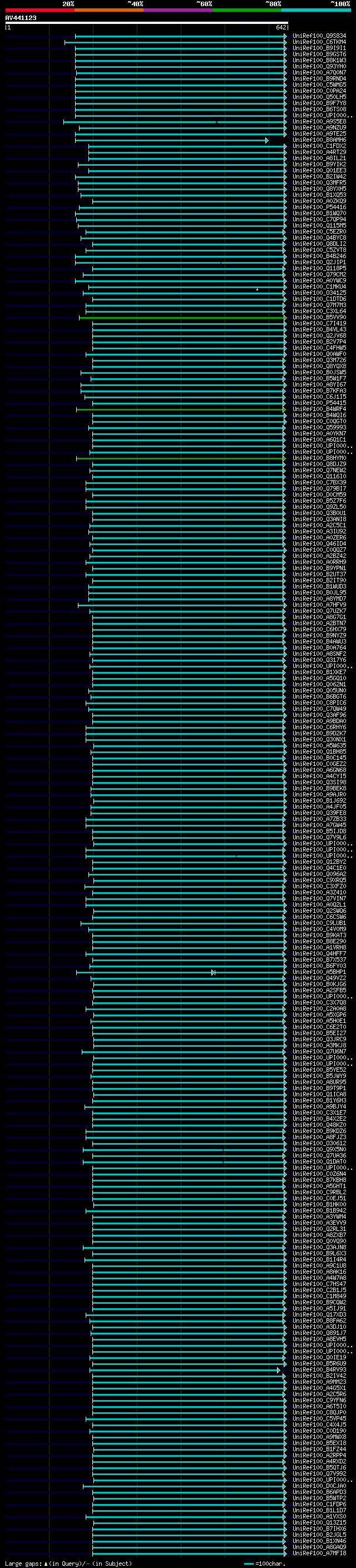The width and height of the screenshot is (356, 1568).
Task: Select label UniRef100_Q3ANI8
Action: point(319,519)
